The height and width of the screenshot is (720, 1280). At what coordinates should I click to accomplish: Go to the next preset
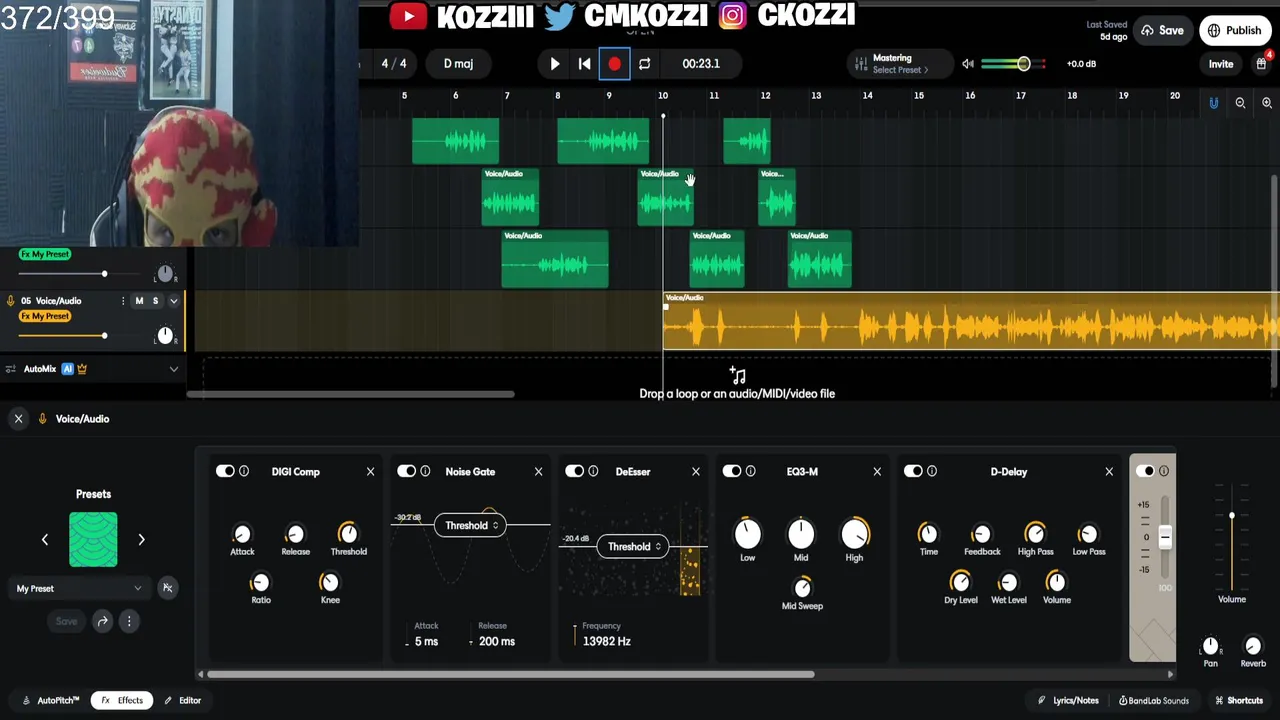[141, 540]
